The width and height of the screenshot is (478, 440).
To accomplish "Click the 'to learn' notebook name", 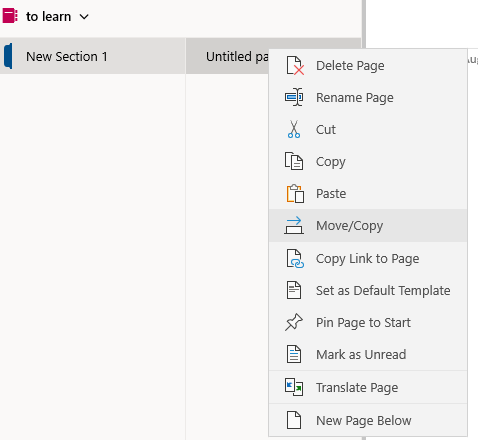I will [49, 16].
